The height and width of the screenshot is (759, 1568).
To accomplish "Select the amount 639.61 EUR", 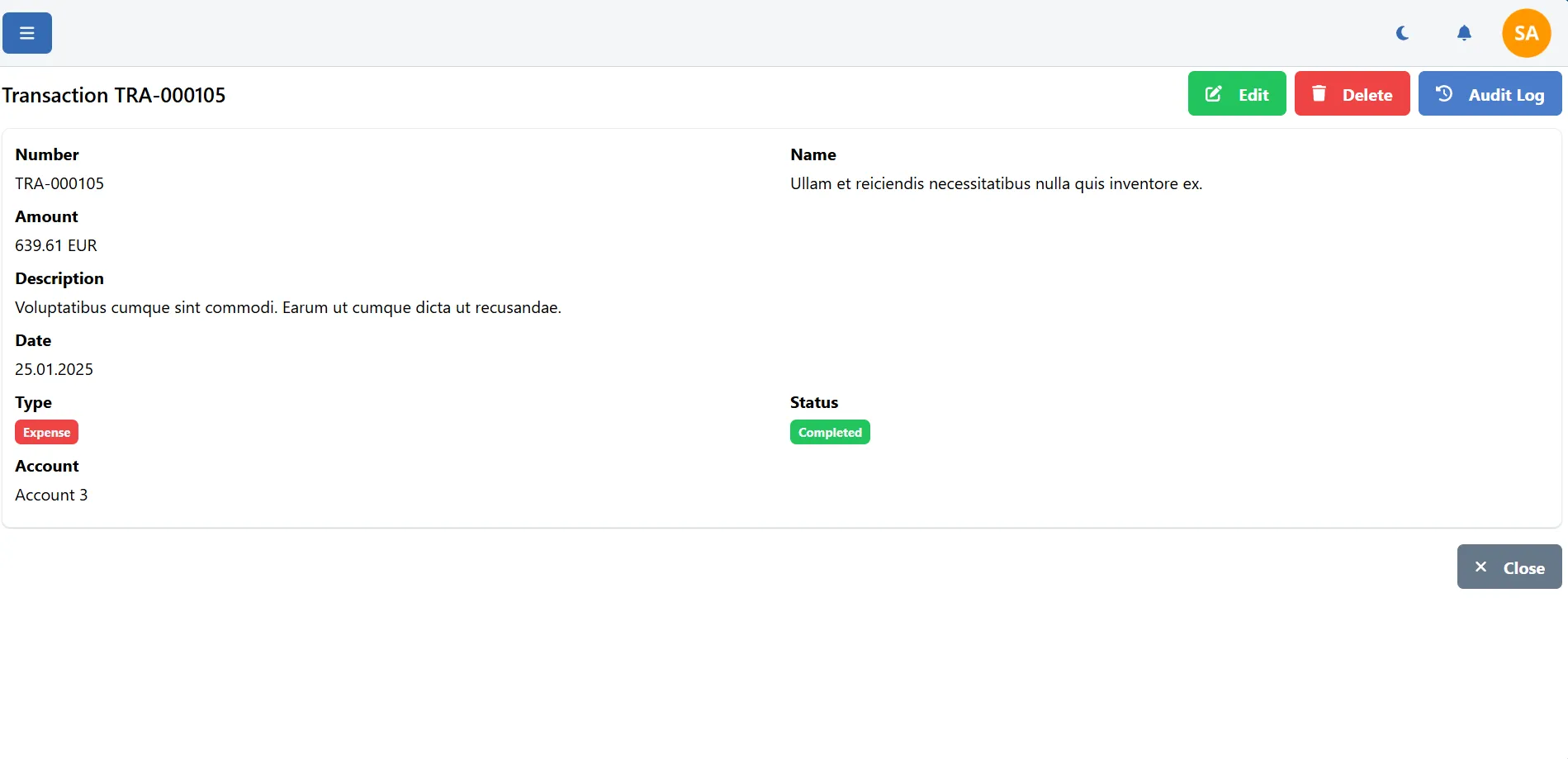I will 55,244.
